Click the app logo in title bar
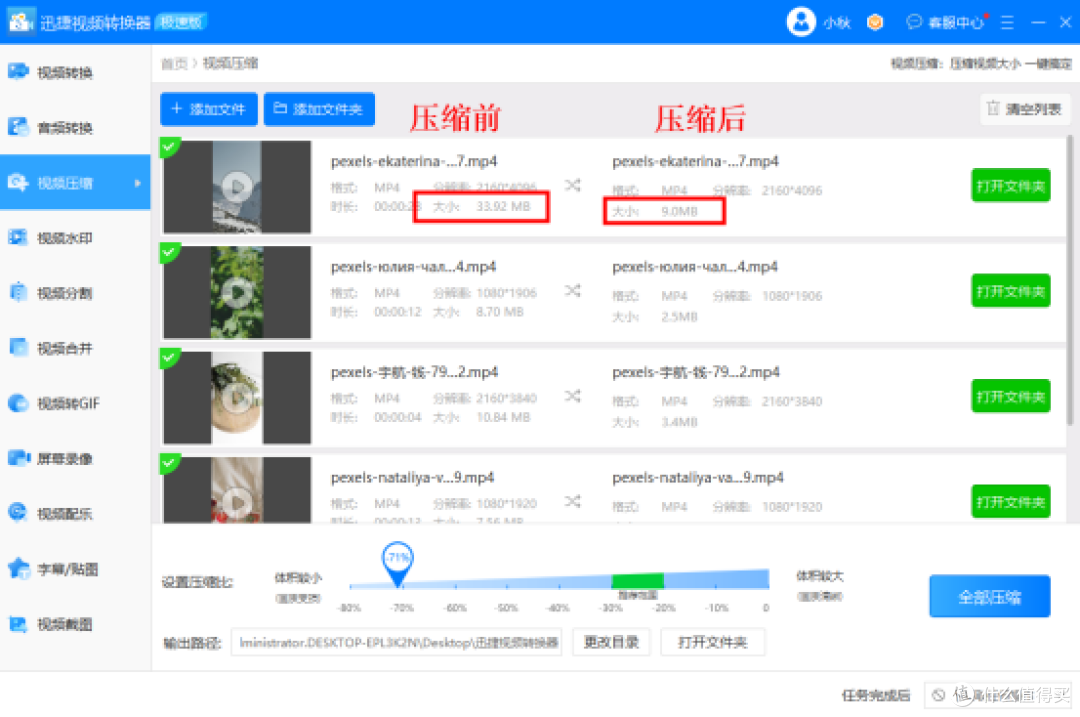The width and height of the screenshot is (1080, 717). point(21,22)
